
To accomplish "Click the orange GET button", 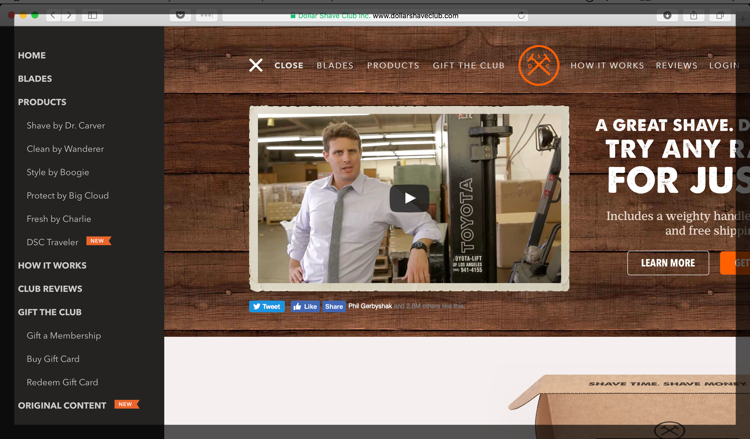I will 735,263.
